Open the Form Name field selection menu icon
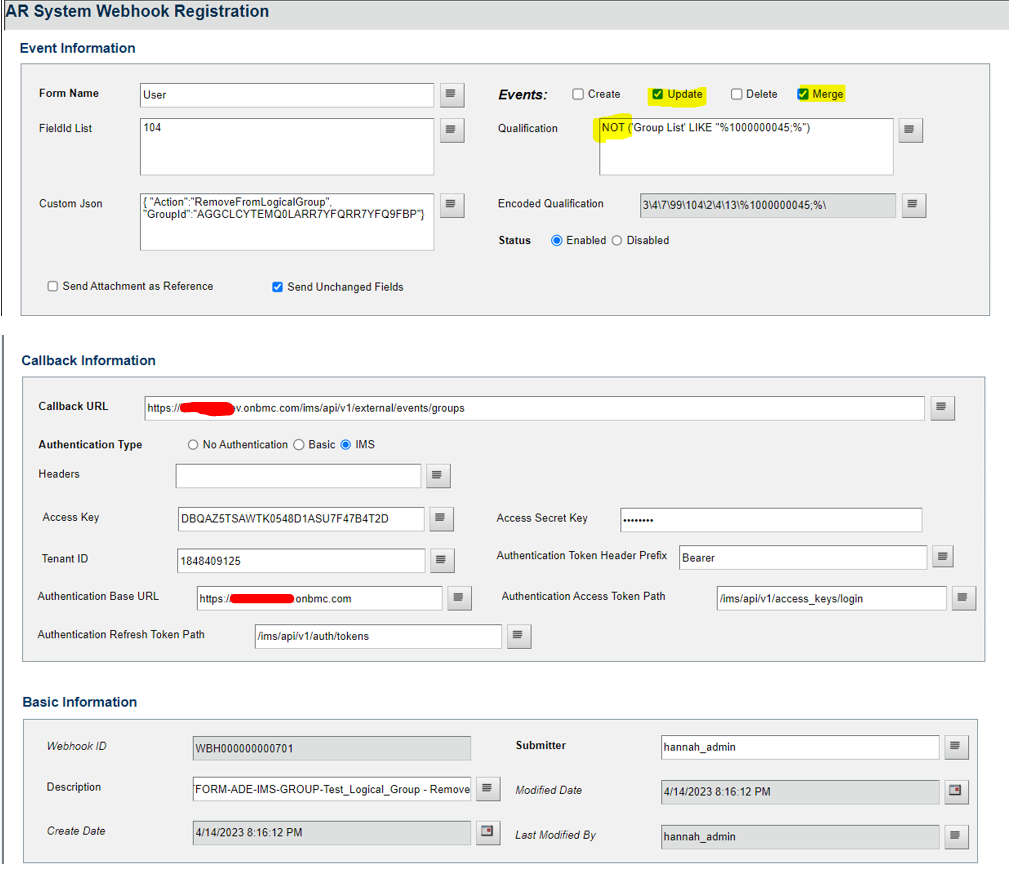This screenshot has height=875, width=1016. 451,94
